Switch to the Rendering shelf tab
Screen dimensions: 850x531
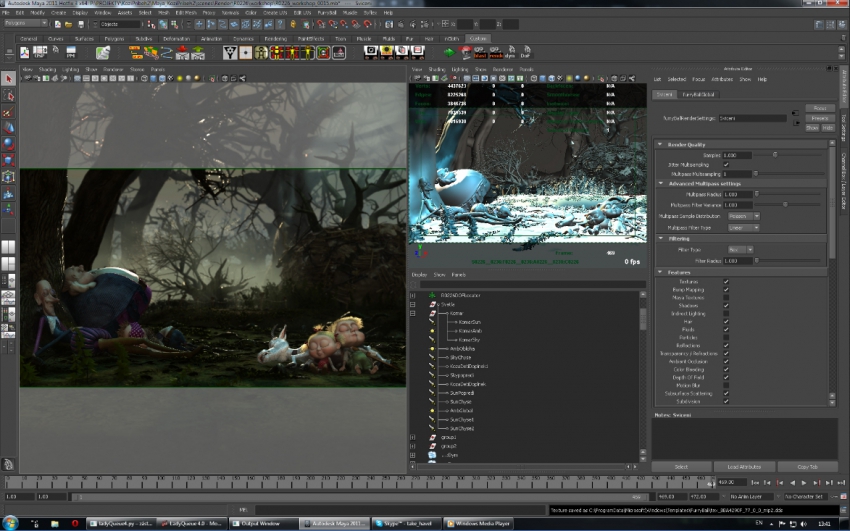(x=275, y=39)
